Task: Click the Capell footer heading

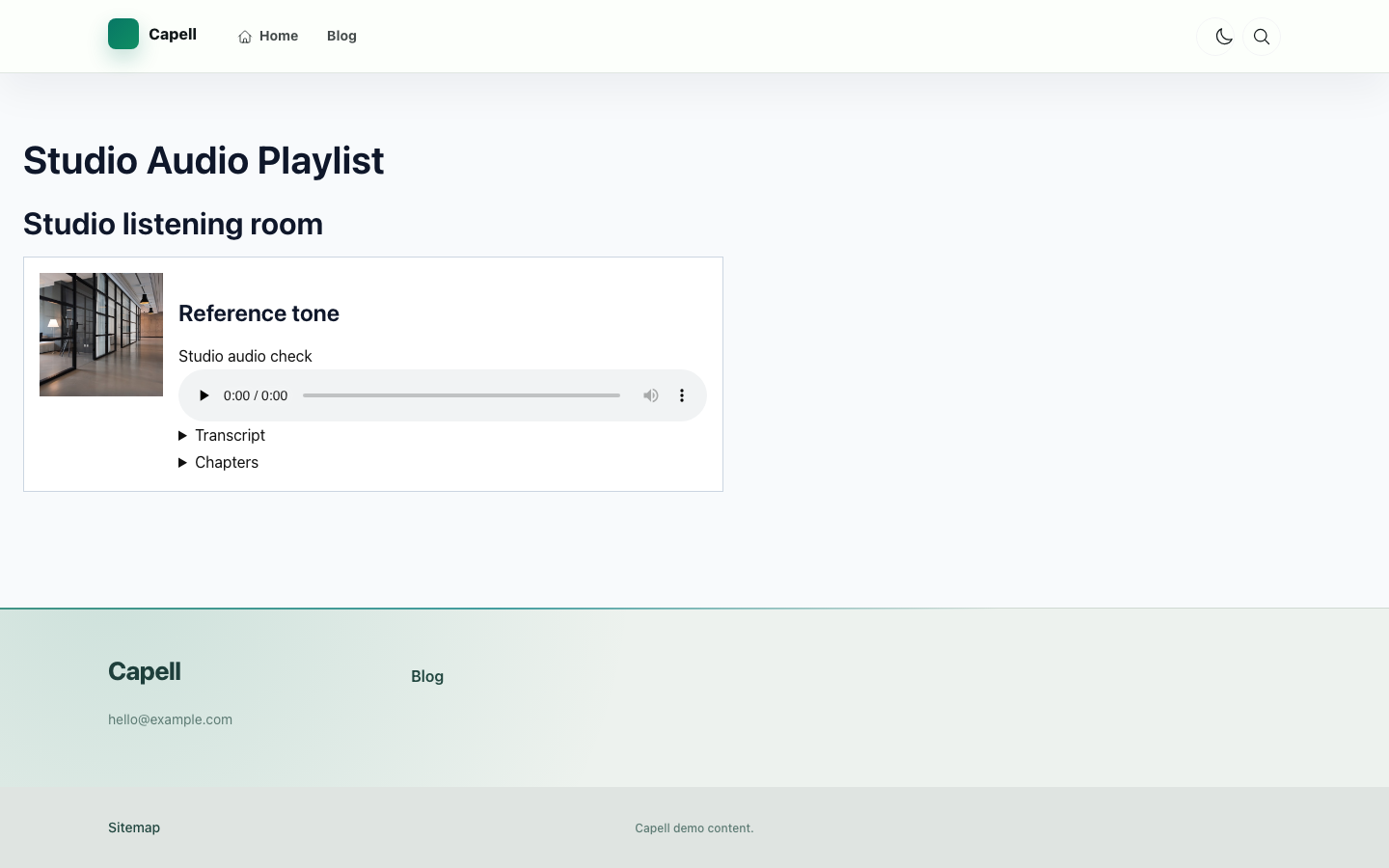Action: click(x=145, y=671)
